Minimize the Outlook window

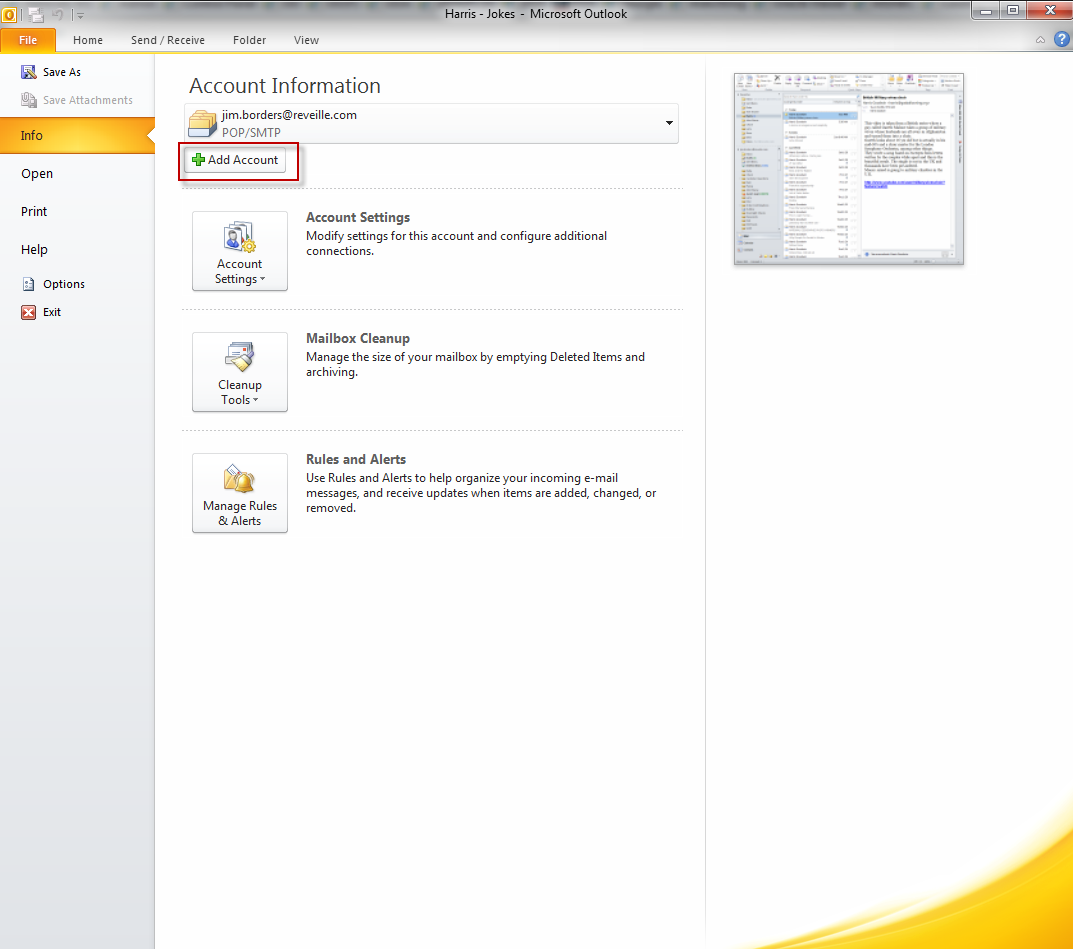[986, 10]
